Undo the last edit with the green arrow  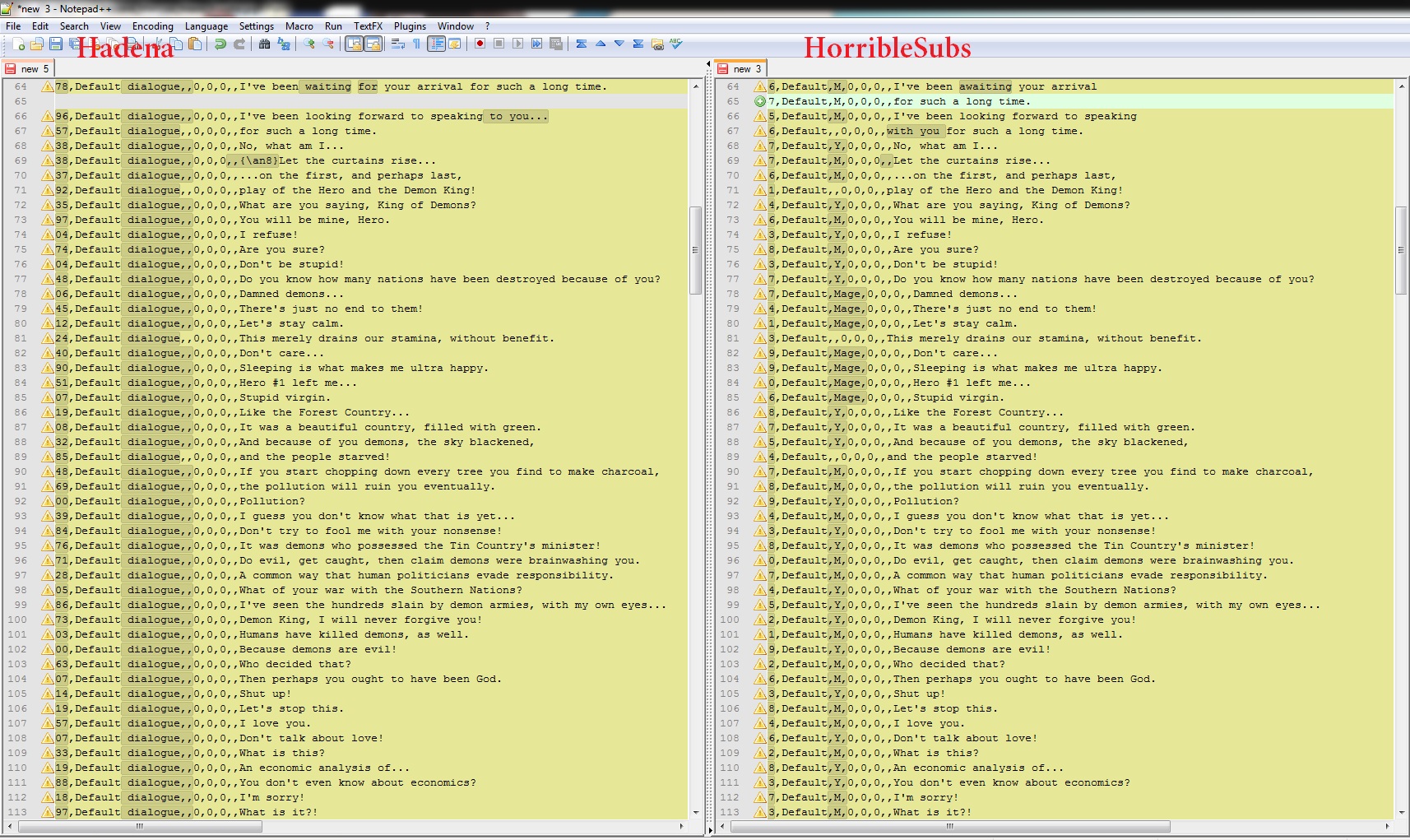pyautogui.click(x=220, y=44)
